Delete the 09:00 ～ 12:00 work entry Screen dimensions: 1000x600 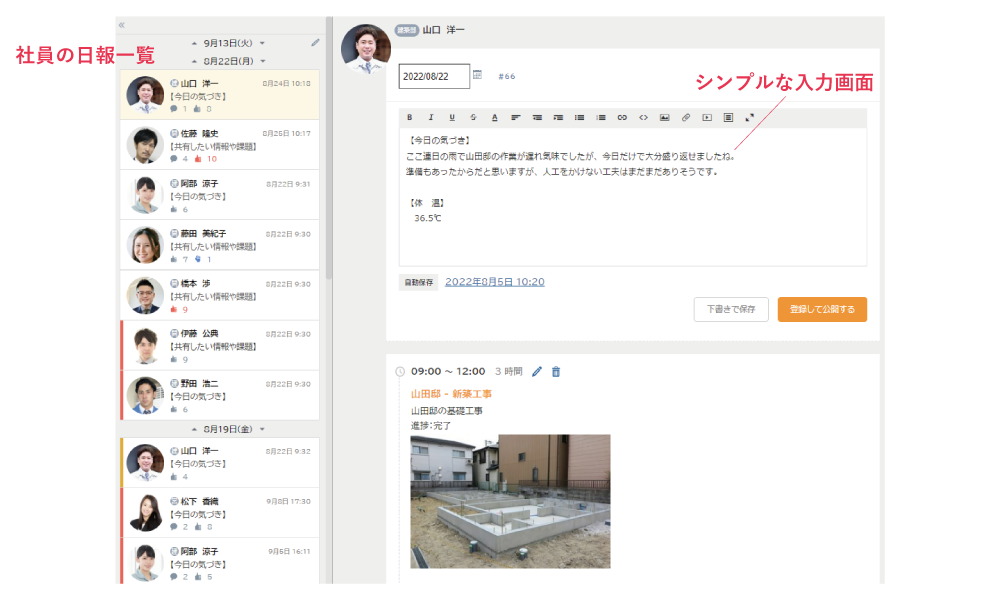pyautogui.click(x=556, y=372)
